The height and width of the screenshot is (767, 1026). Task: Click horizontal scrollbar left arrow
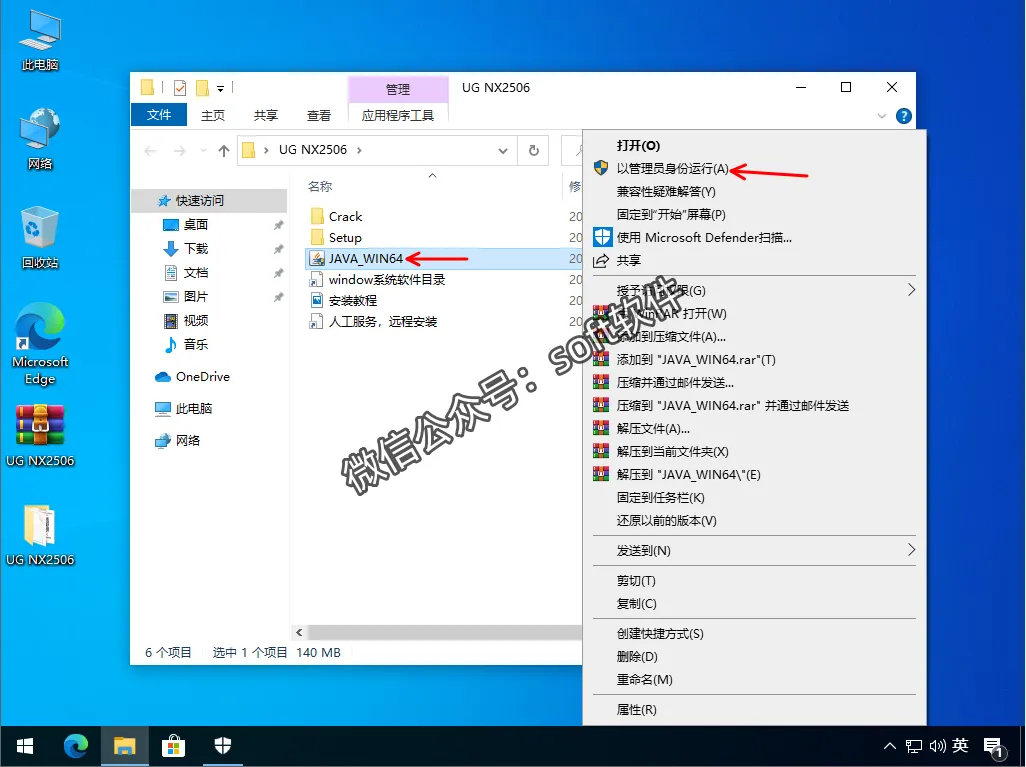(299, 632)
